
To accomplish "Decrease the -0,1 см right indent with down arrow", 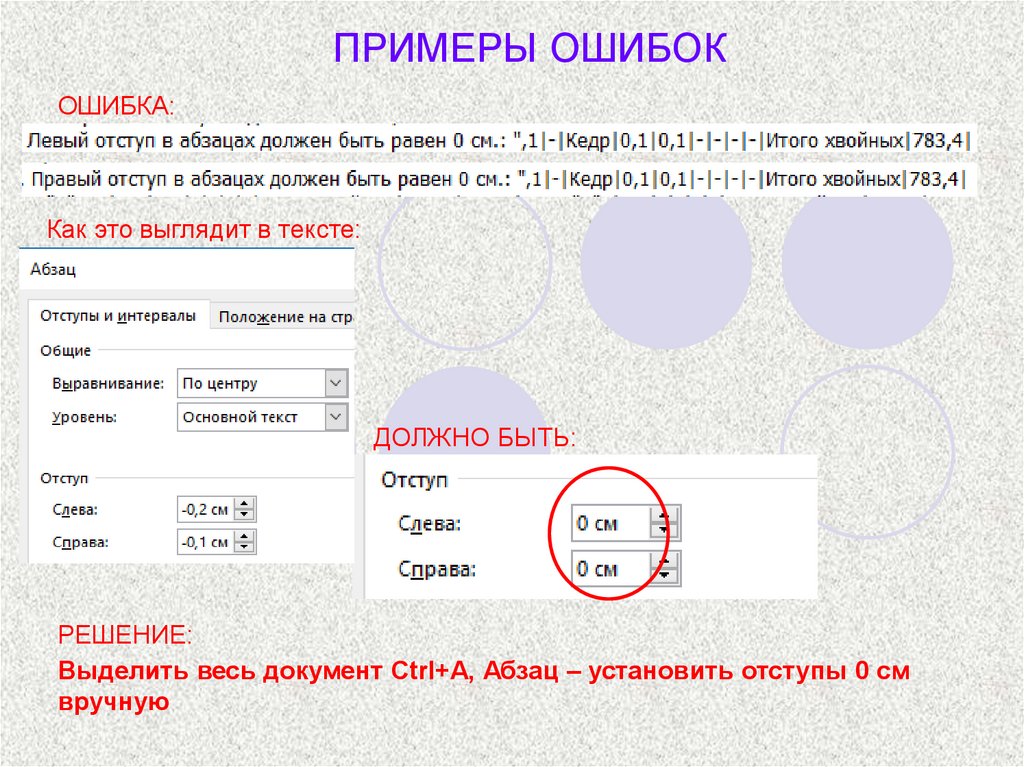I will click(246, 548).
